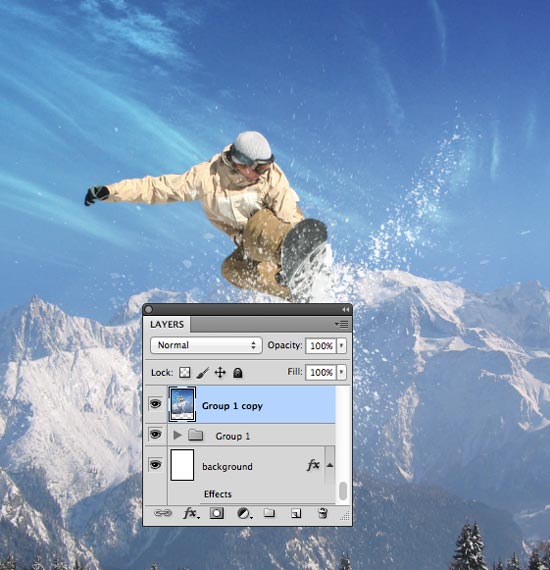Delete layer with trash icon

coord(322,513)
